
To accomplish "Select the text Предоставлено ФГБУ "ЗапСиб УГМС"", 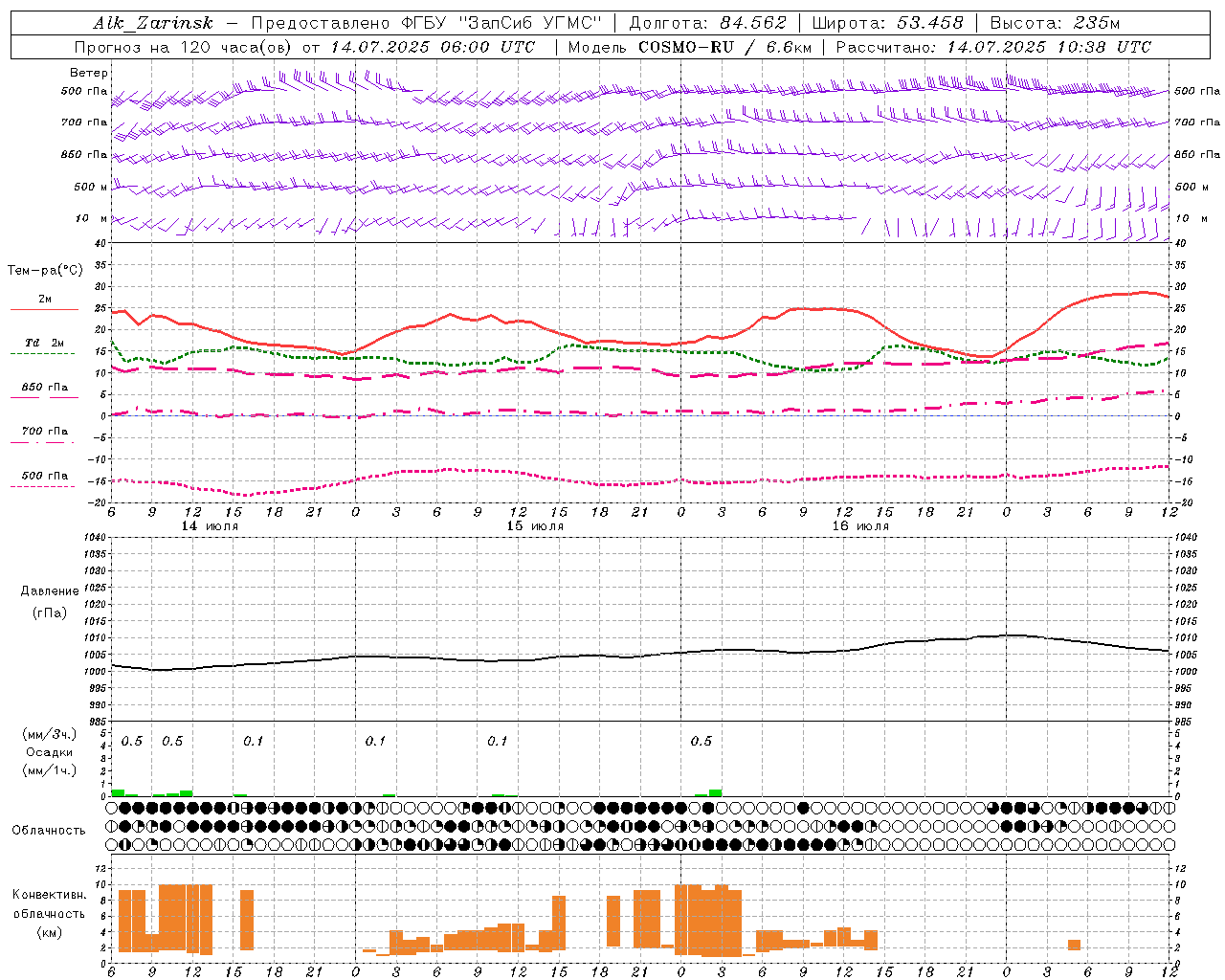I will point(426,23).
